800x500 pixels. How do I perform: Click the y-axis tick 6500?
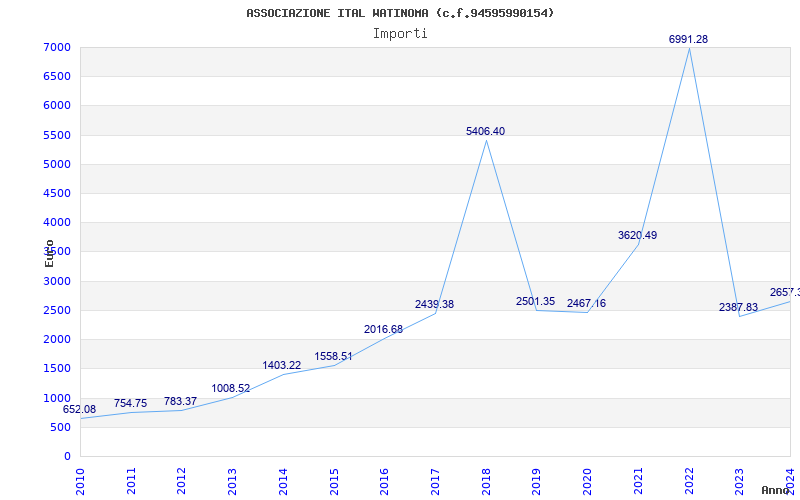click(x=58, y=77)
